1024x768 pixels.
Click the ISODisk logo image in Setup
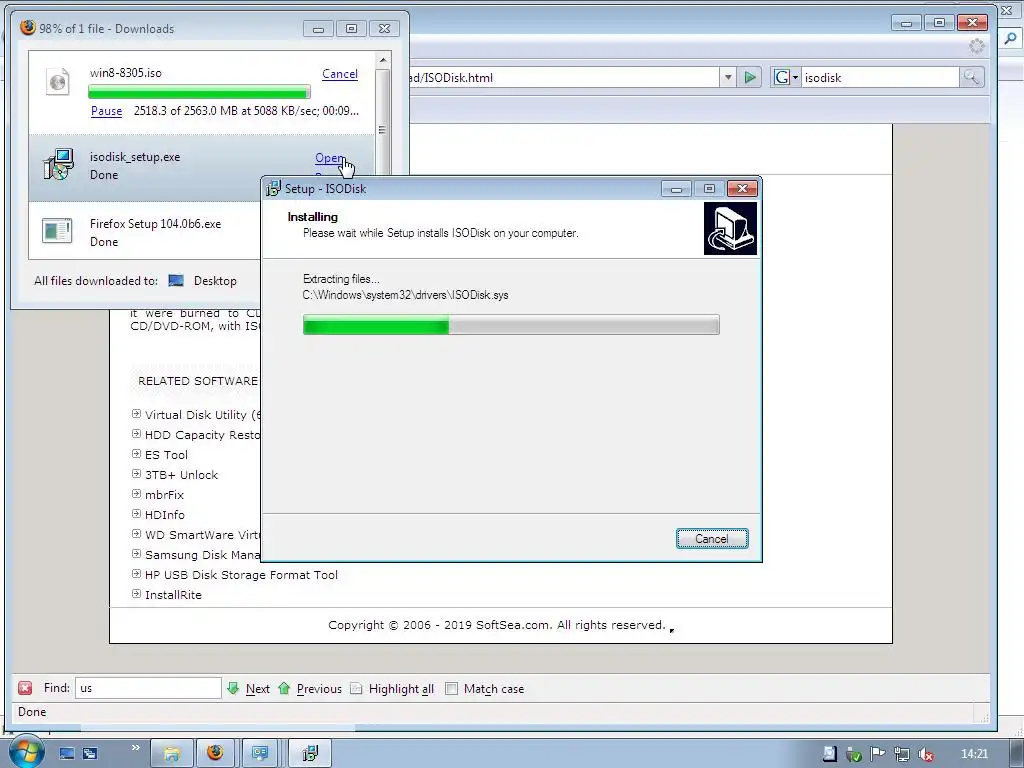pos(730,228)
